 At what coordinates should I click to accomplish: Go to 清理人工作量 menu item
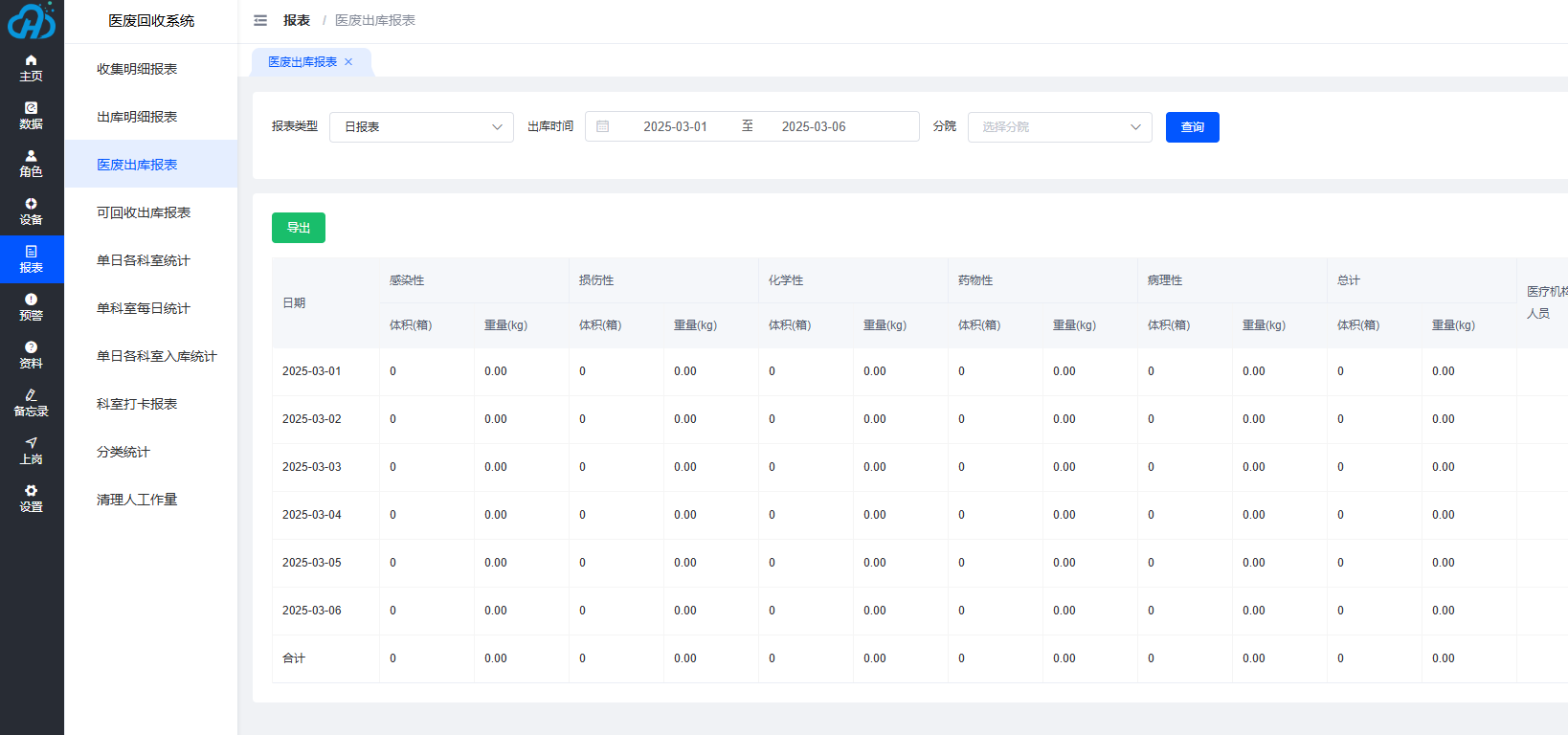[x=137, y=500]
